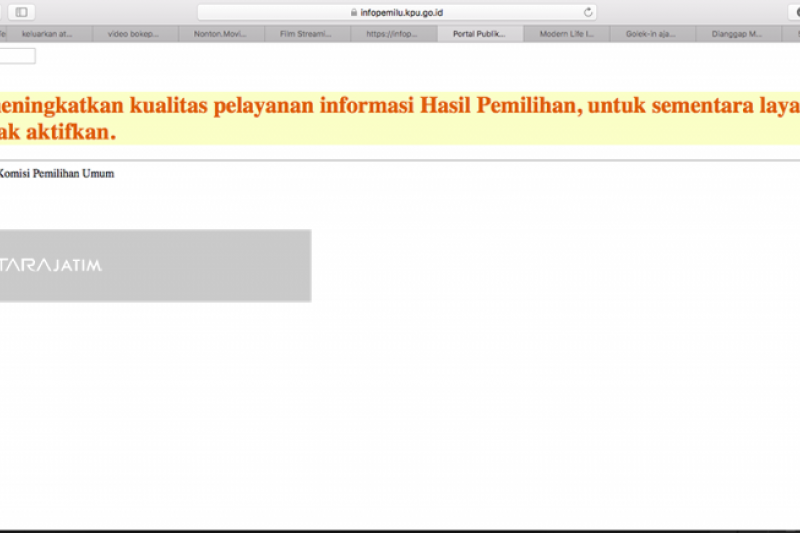Select the active 'Portal Publik...' tab

point(479,34)
